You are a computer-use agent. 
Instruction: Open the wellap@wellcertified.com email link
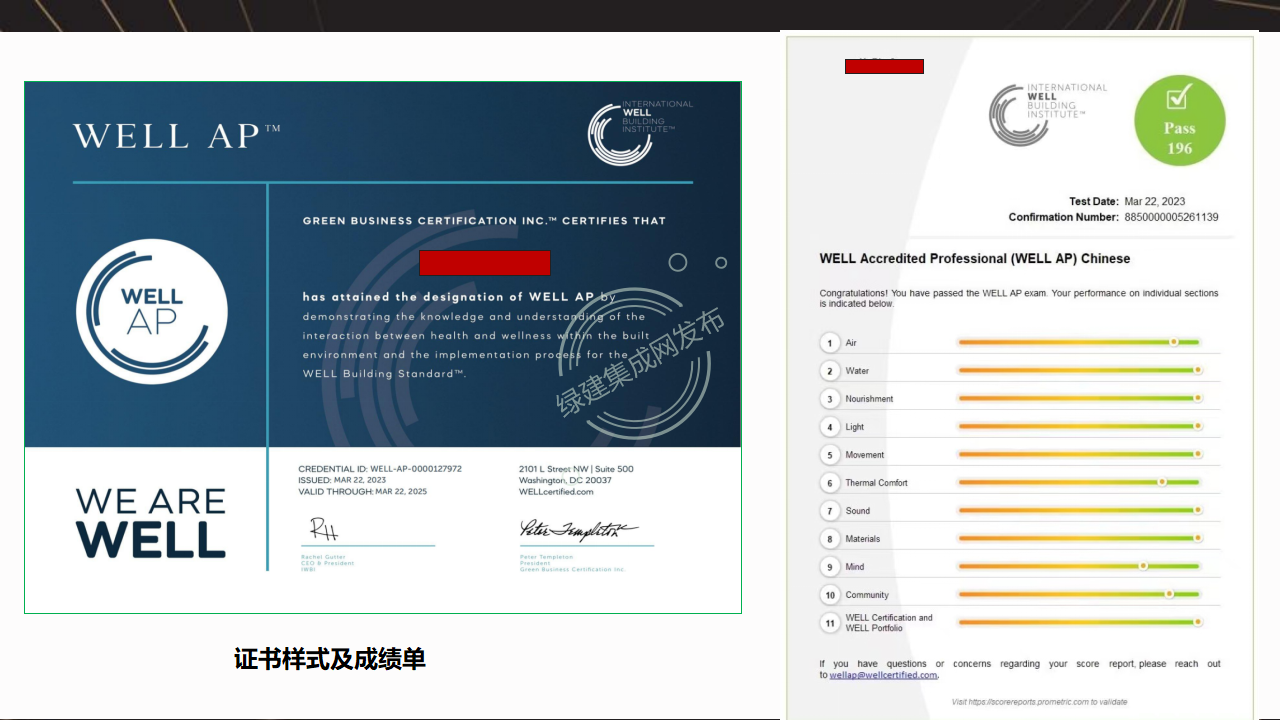click(x=884, y=675)
